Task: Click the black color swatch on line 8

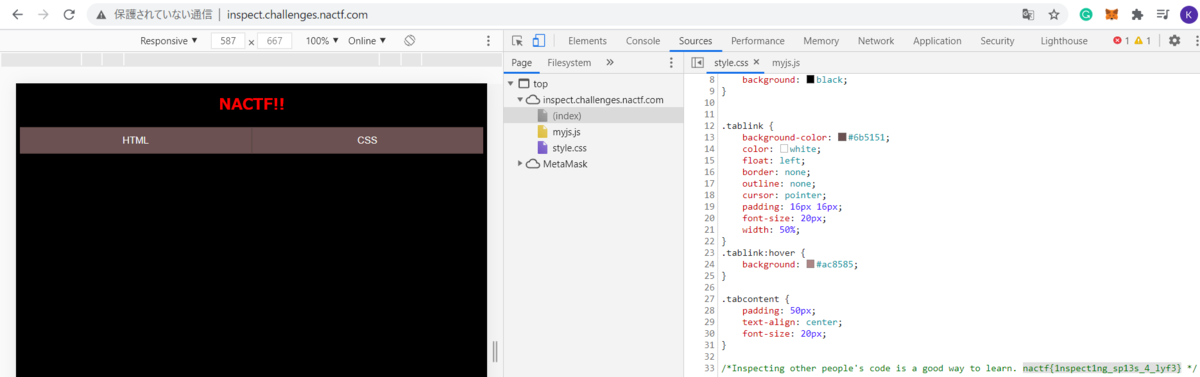Action: 810,79
